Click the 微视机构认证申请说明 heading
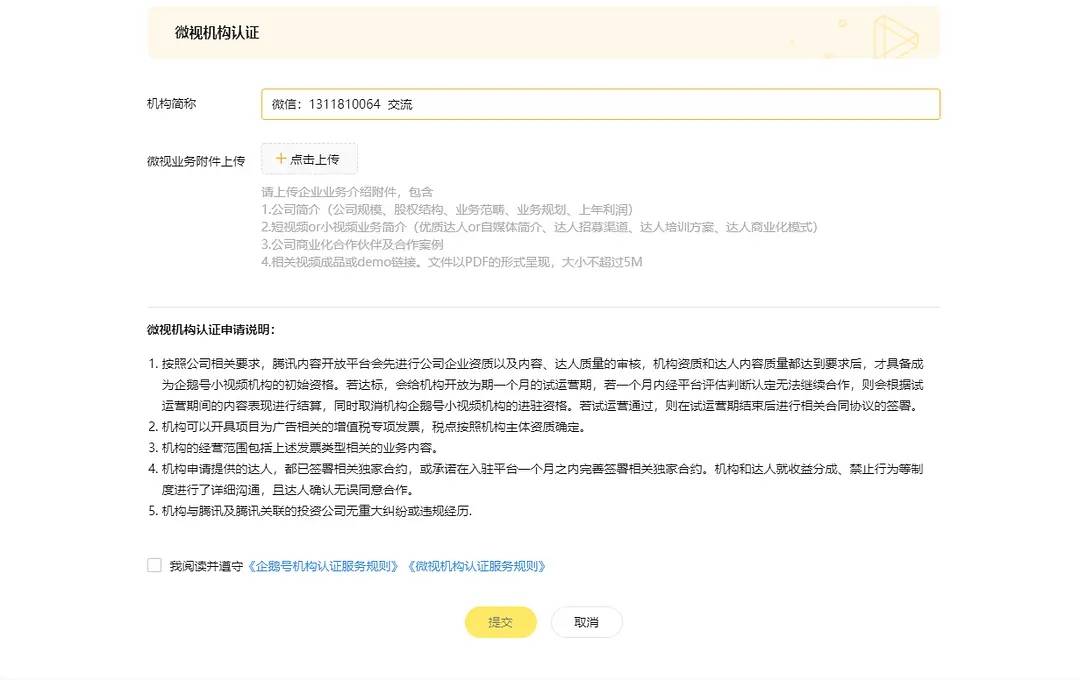Image resolution: width=1080 pixels, height=680 pixels. [211, 330]
